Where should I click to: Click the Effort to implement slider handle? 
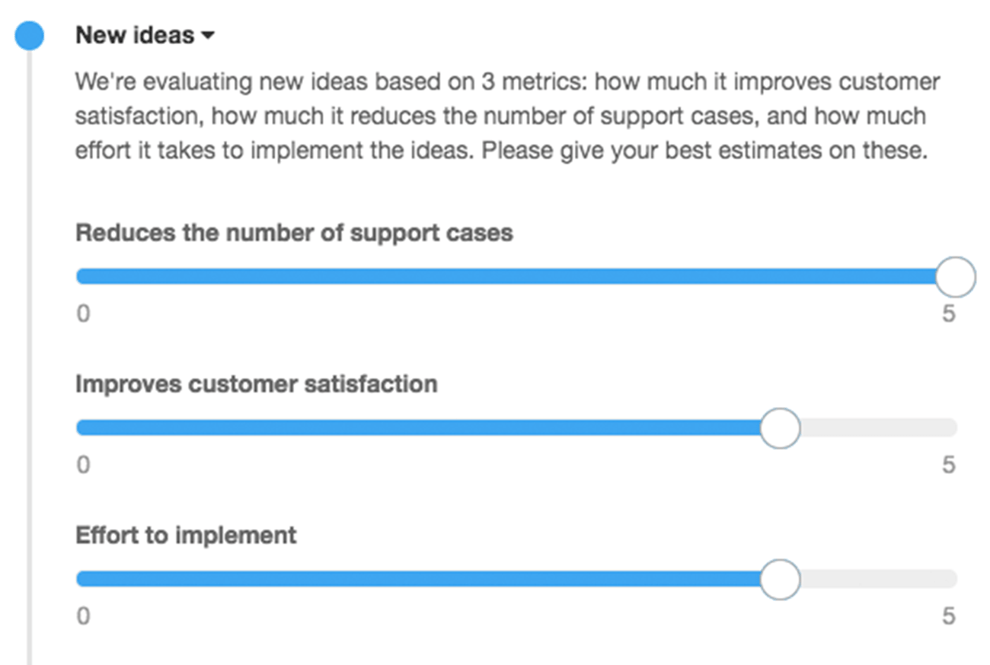click(x=780, y=579)
